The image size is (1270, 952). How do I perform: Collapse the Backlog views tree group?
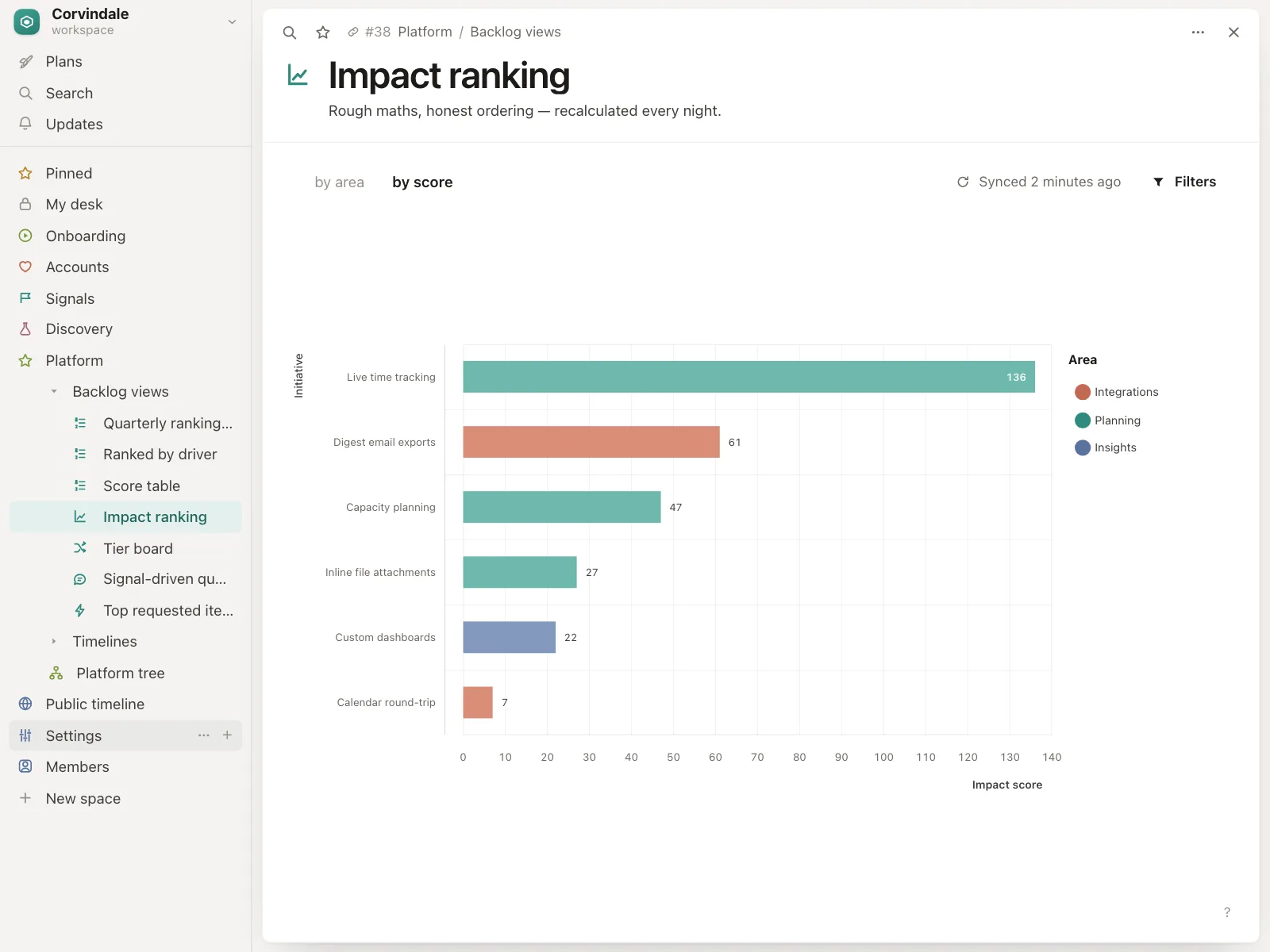click(x=54, y=392)
